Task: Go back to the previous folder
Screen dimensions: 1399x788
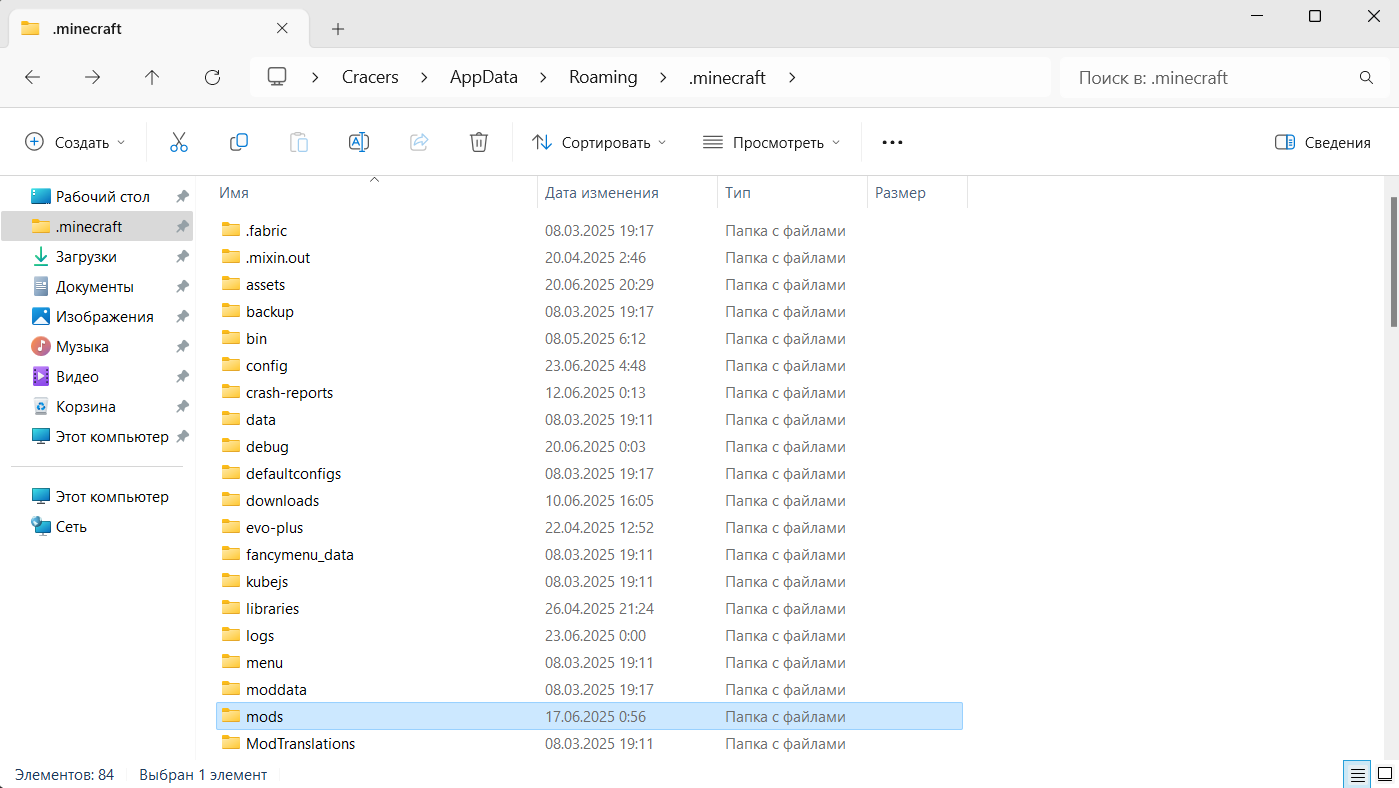Action: (33, 77)
